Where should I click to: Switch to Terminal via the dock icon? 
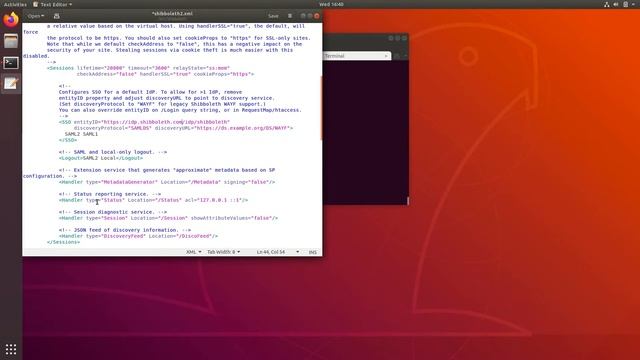[x=11, y=62]
